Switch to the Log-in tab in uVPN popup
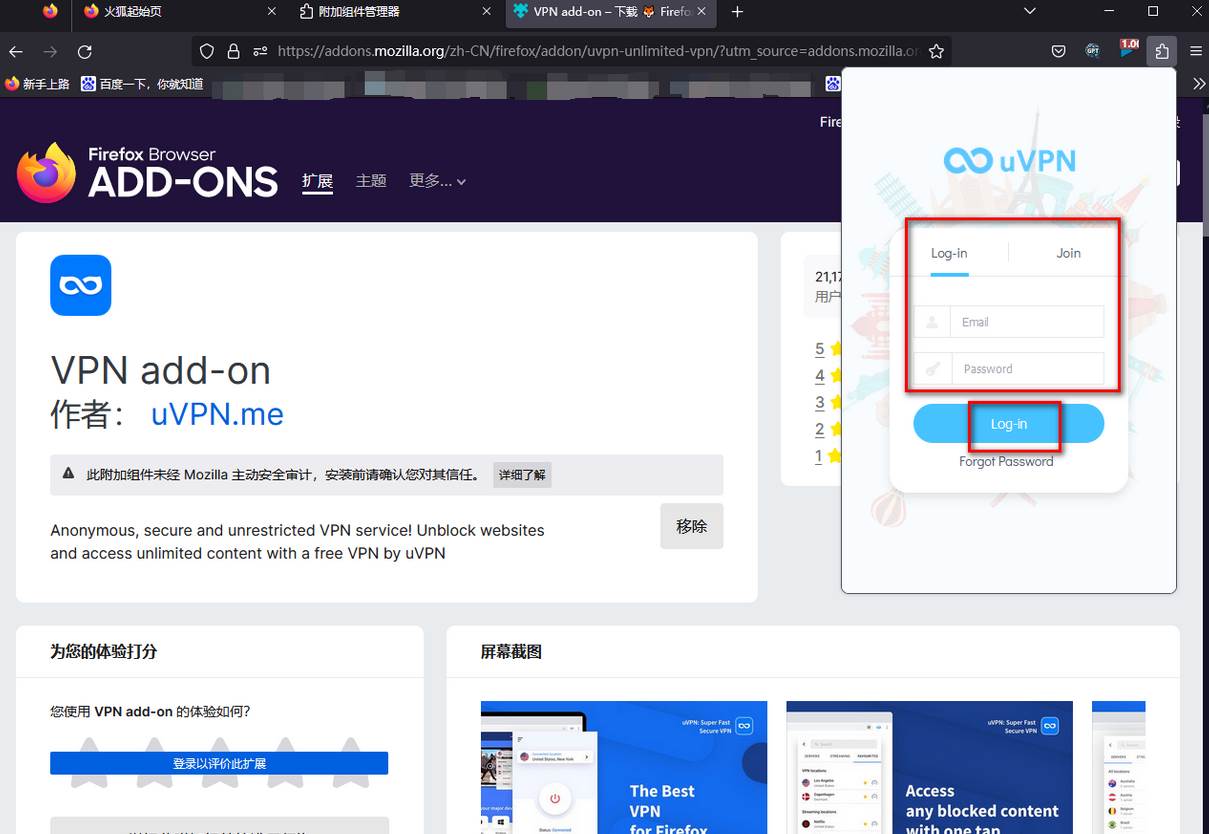The width and height of the screenshot is (1209, 834). pos(949,253)
